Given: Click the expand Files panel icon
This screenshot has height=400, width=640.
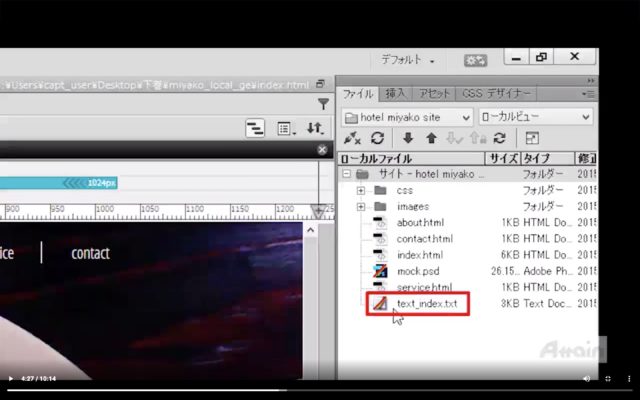Looking at the screenshot, I should tap(532, 138).
